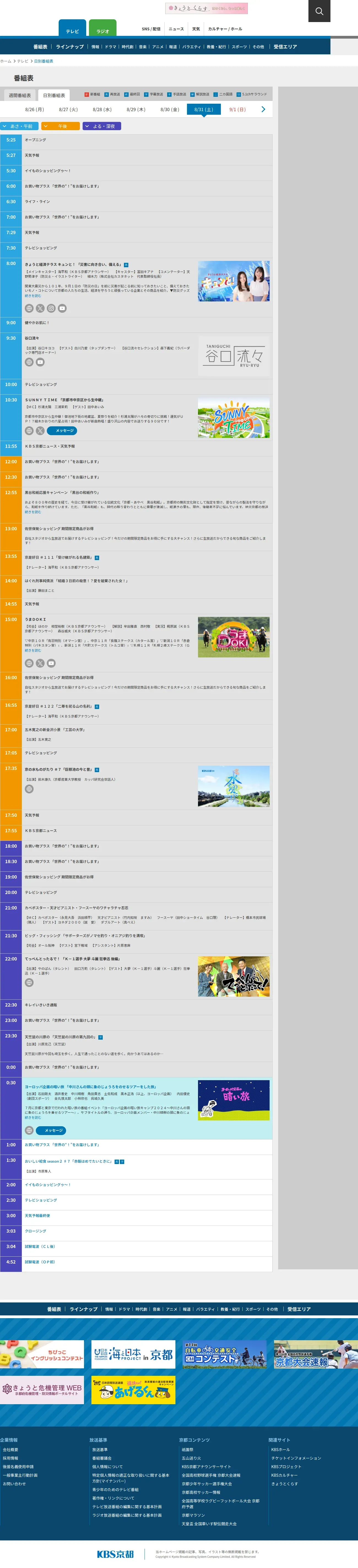
Task: Open website icon for 谷口流々 program
Action: (x=29, y=362)
